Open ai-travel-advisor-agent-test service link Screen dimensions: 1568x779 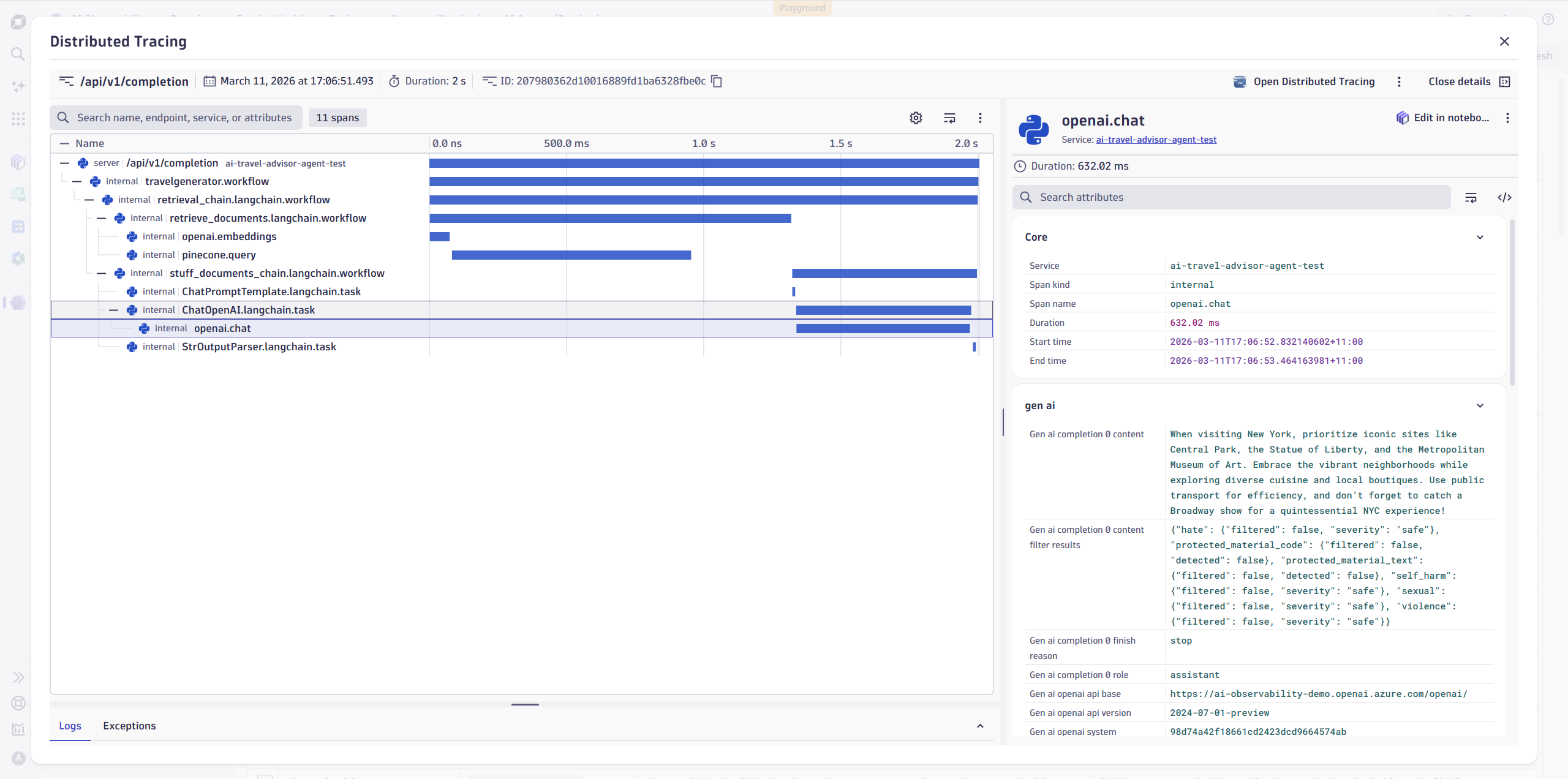pos(1156,140)
